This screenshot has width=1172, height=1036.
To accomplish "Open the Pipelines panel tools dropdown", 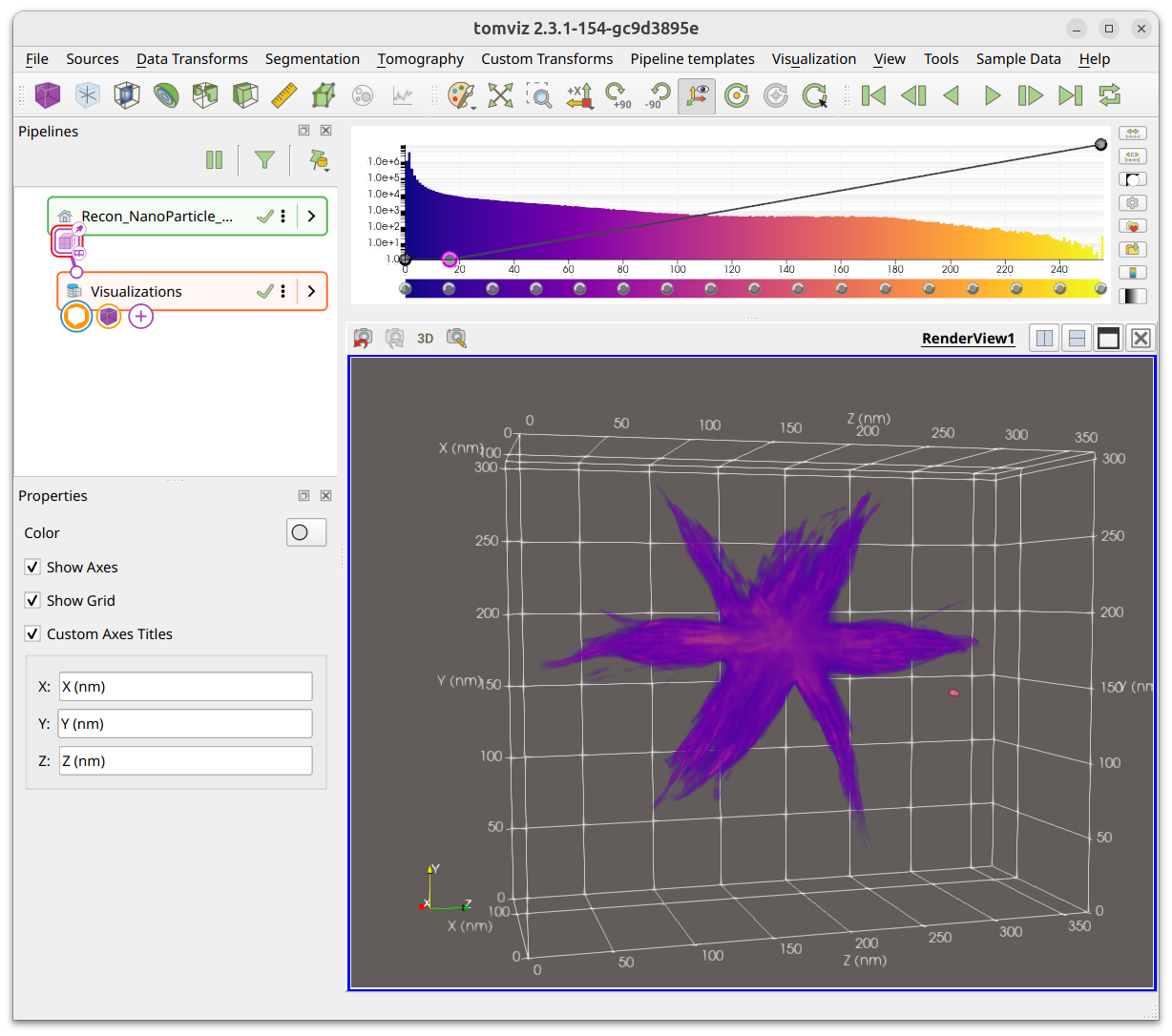I will [x=319, y=160].
